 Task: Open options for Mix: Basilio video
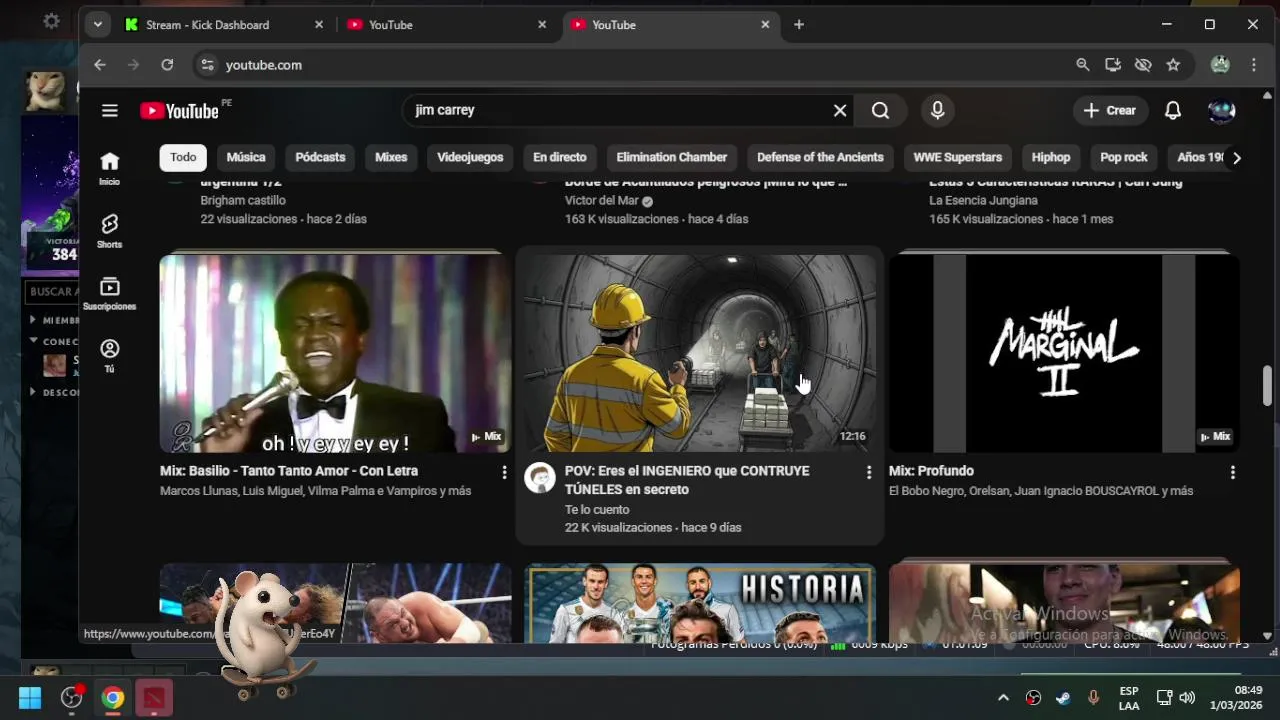[504, 472]
